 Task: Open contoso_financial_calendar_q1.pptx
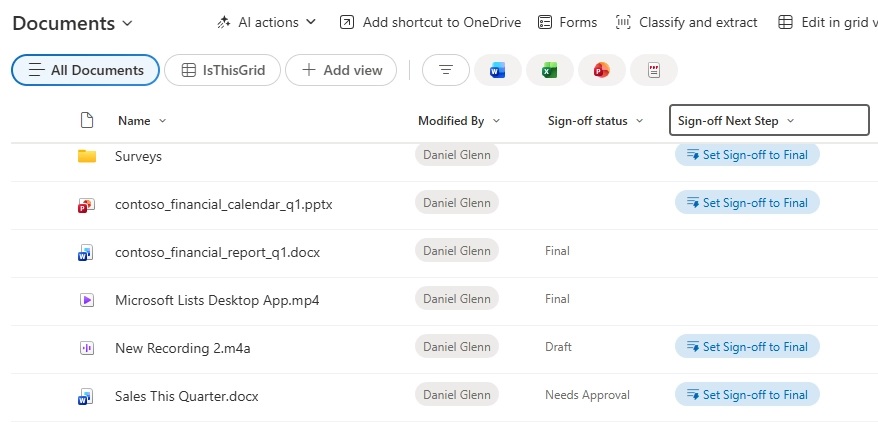223,204
